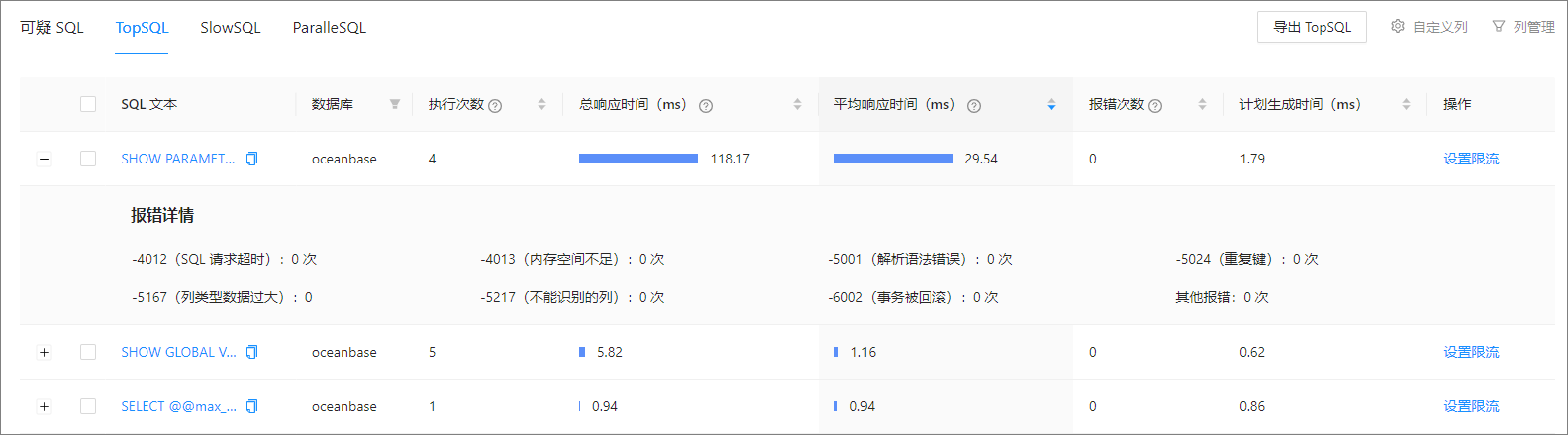Open the SHOW GLOBAL V... SQL text link
This screenshot has height=435, width=1568.
click(x=178, y=352)
